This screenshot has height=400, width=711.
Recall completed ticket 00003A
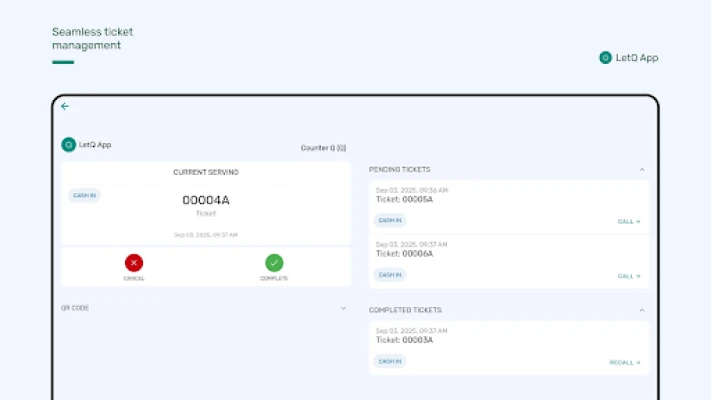(x=625, y=362)
